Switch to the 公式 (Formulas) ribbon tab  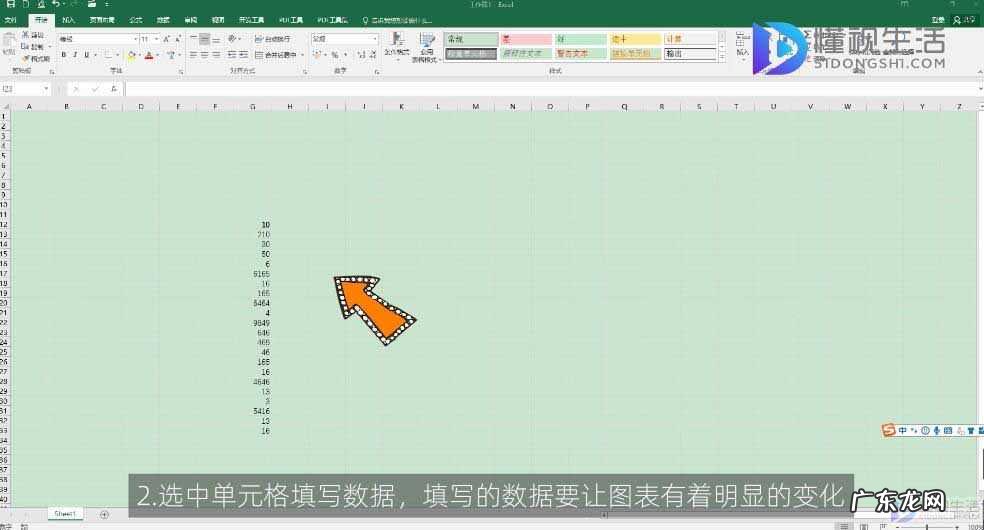tap(136, 20)
